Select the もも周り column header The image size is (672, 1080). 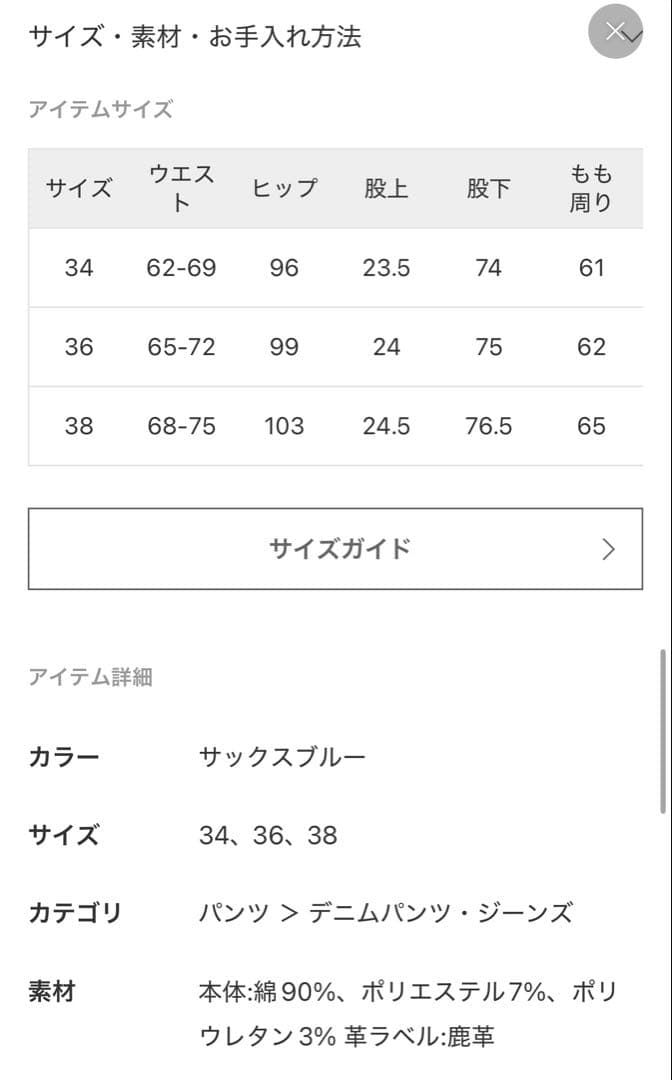pyautogui.click(x=591, y=188)
